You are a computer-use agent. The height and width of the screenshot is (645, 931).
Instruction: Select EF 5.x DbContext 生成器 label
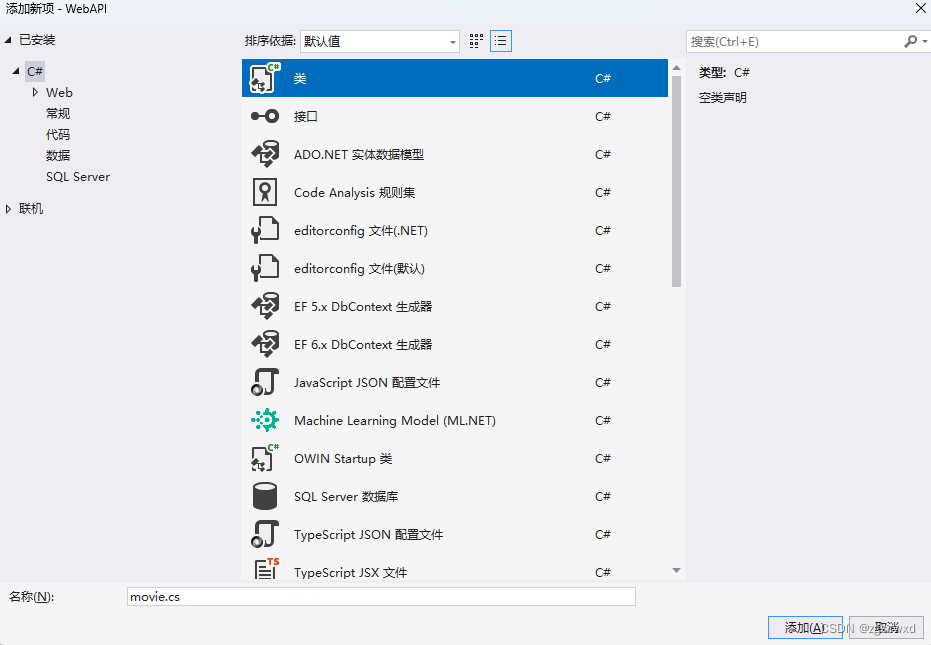point(363,306)
